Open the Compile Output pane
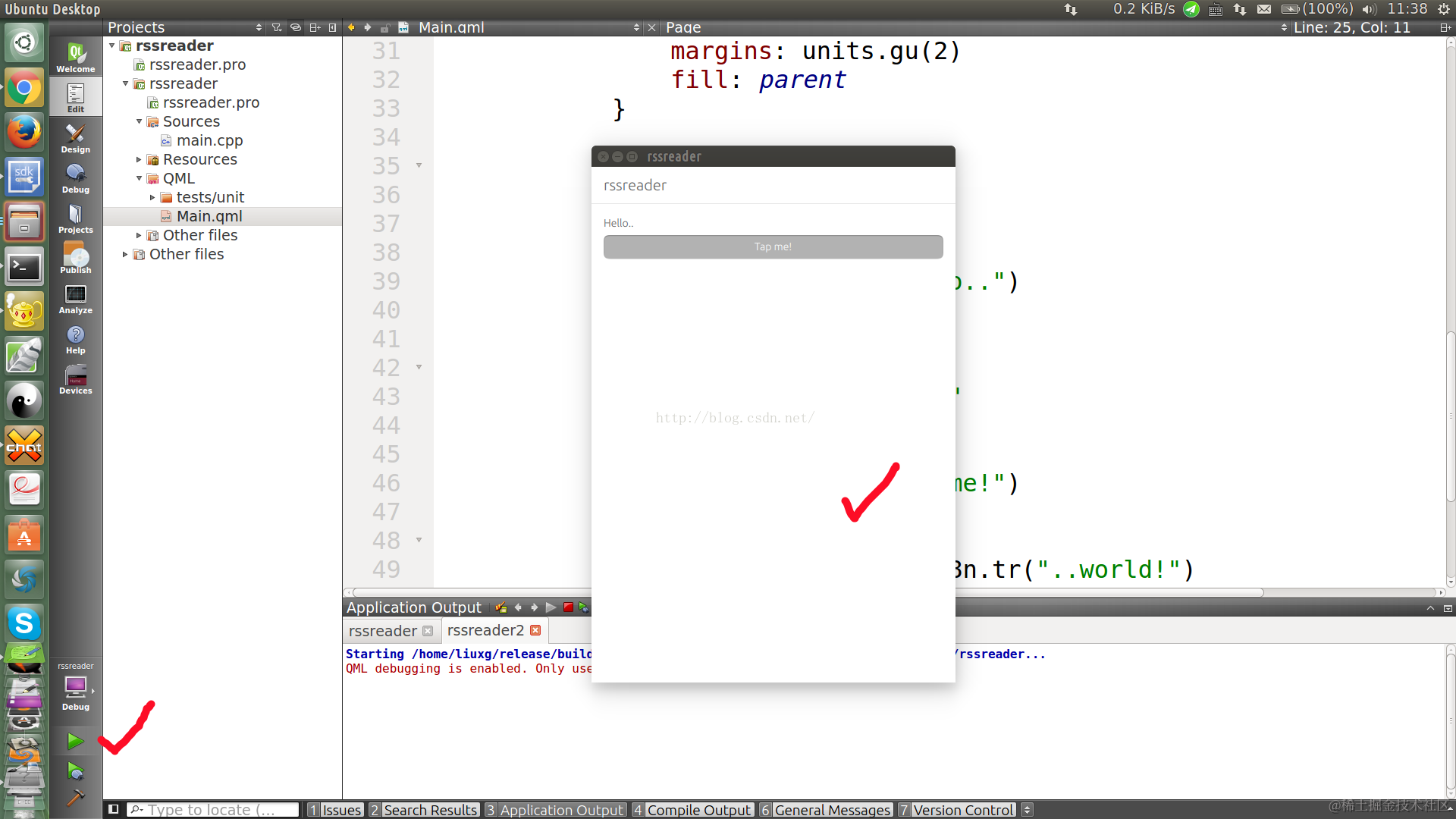 point(692,810)
